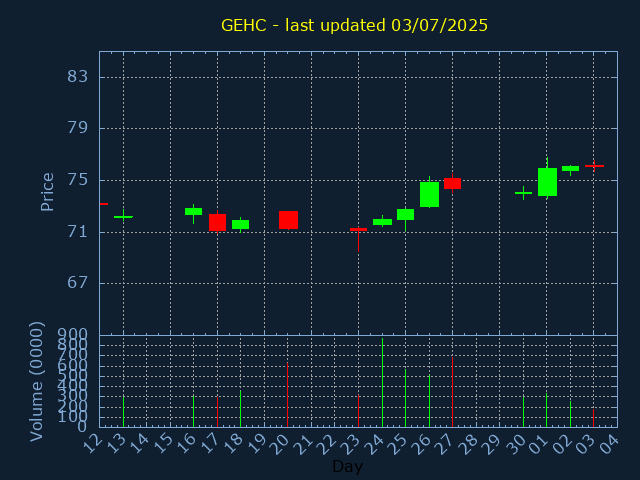Click the green candlestick for day 18
The image size is (640, 480).
coord(240,224)
